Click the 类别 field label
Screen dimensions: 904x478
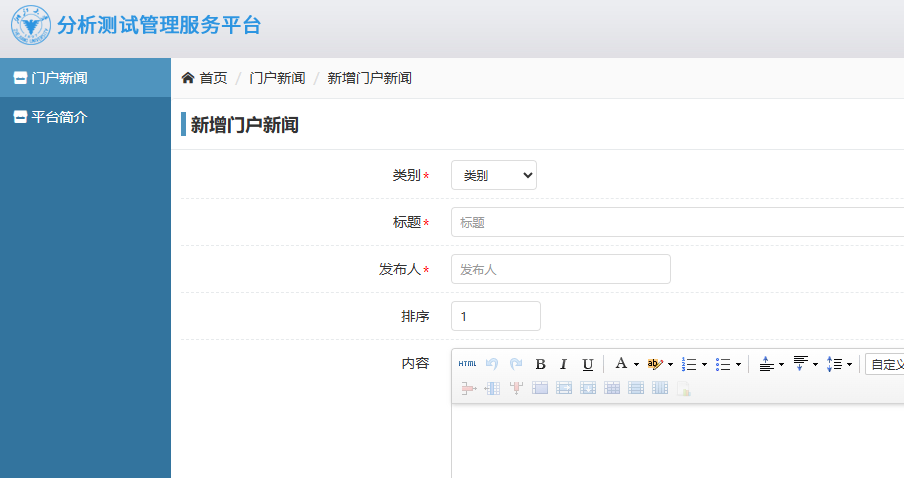[406, 175]
